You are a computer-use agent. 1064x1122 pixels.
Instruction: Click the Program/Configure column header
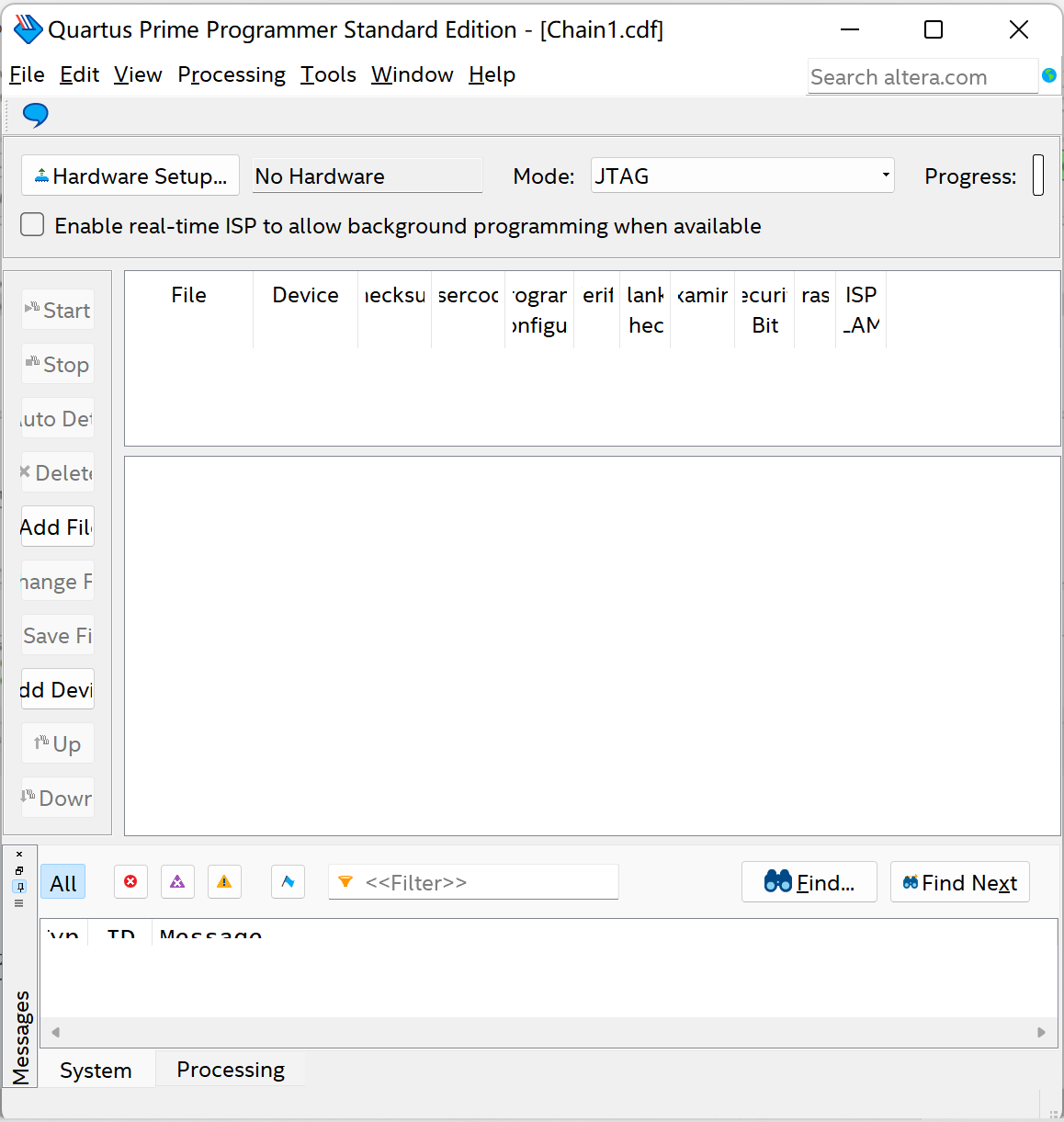[539, 310]
